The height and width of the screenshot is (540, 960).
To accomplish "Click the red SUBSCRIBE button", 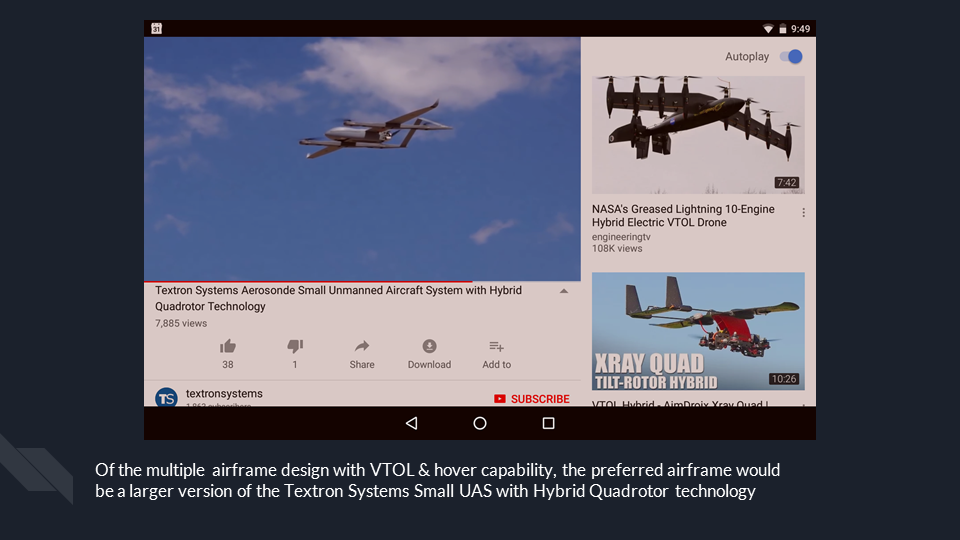I will coord(531,399).
